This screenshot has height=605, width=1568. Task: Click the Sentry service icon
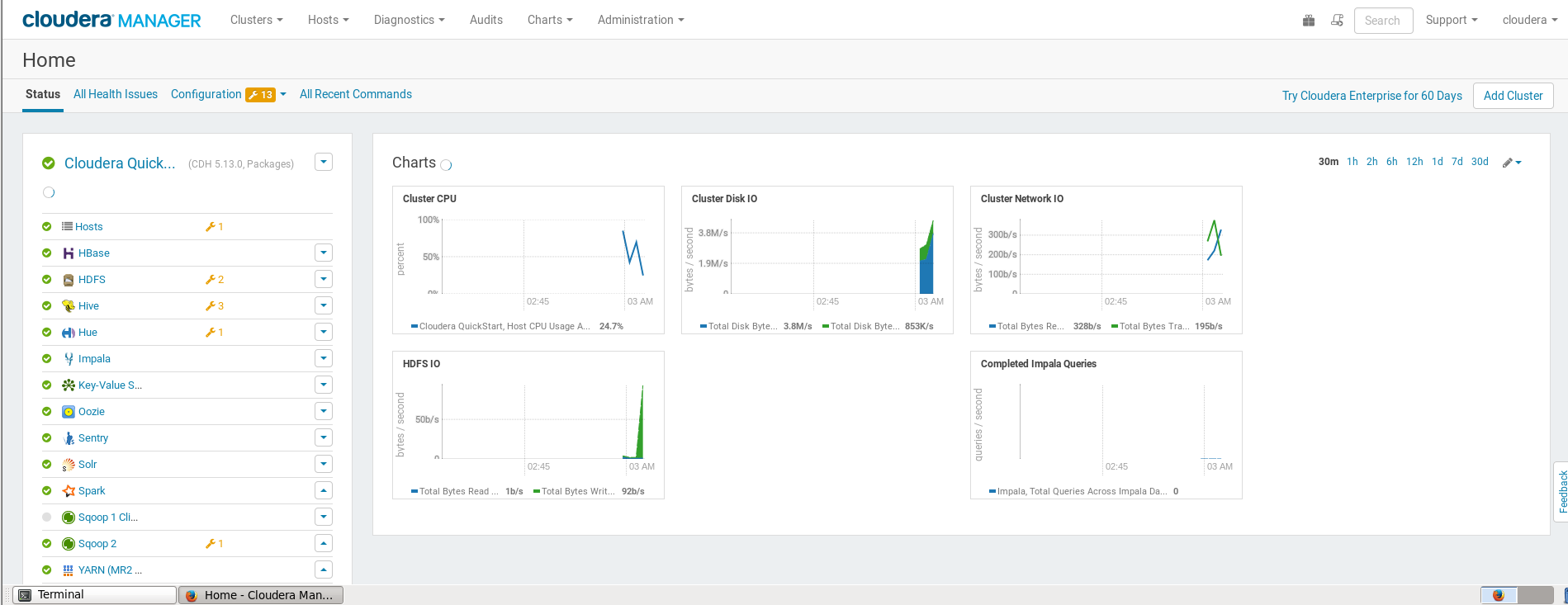click(x=69, y=438)
